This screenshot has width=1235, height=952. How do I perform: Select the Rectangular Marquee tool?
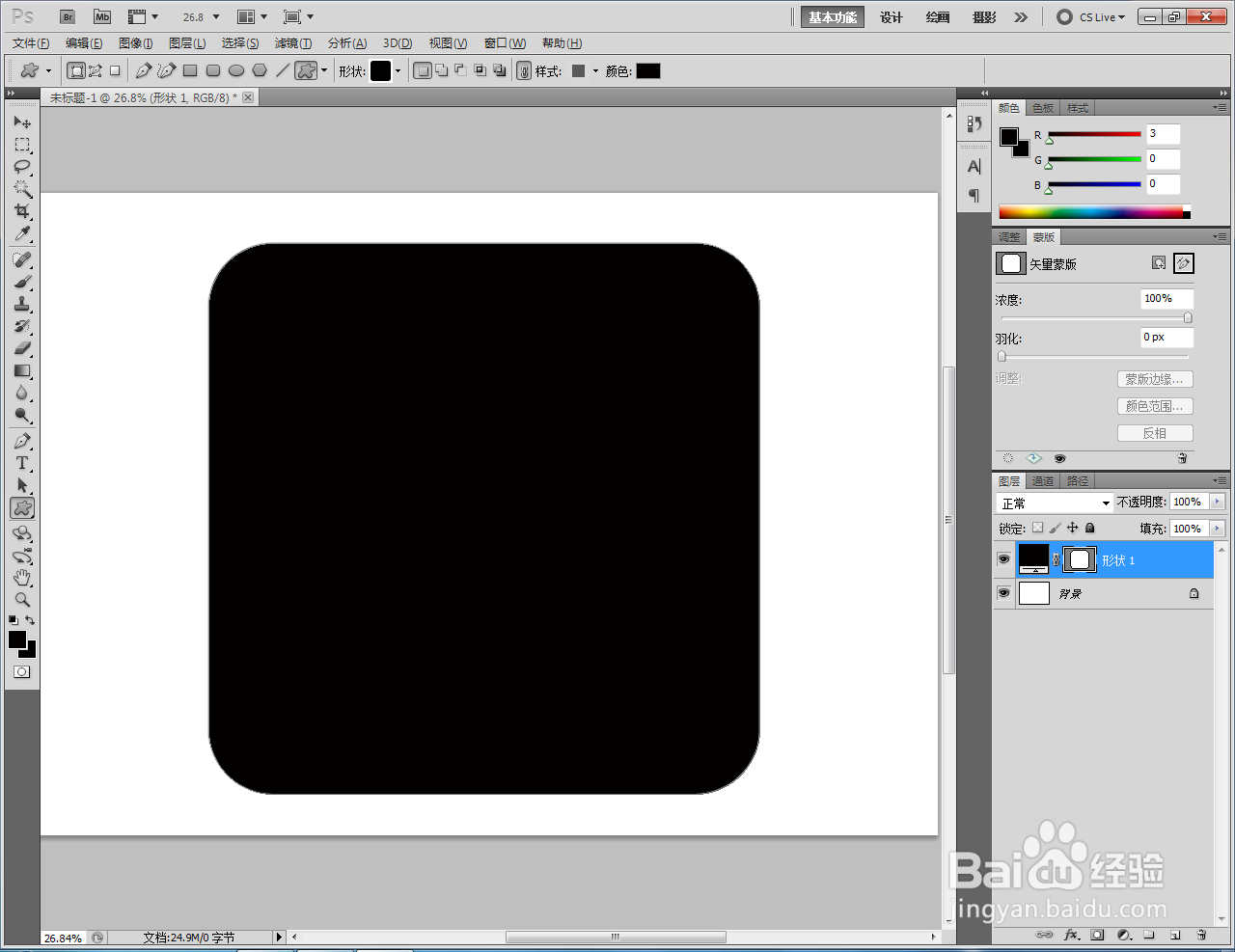pos(22,145)
